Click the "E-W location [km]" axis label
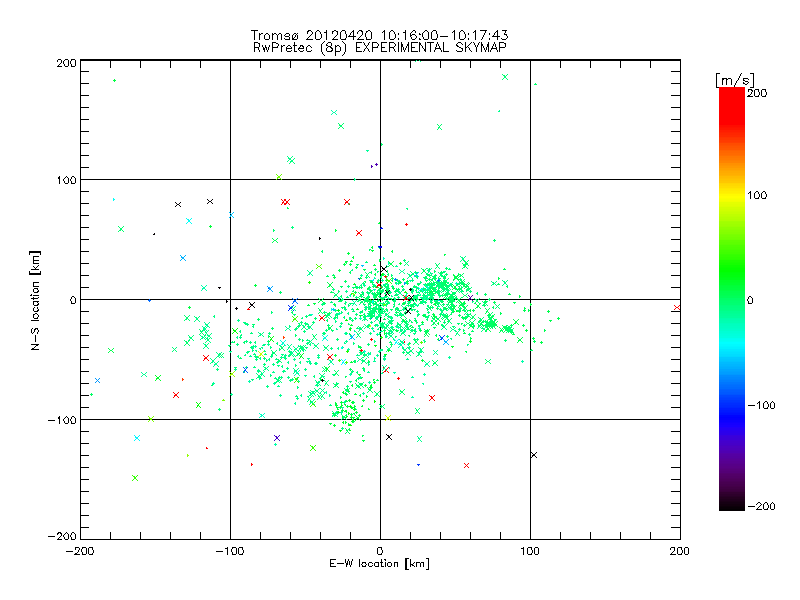Image resolution: width=800 pixels, height=600 pixels. pyautogui.click(x=379, y=563)
